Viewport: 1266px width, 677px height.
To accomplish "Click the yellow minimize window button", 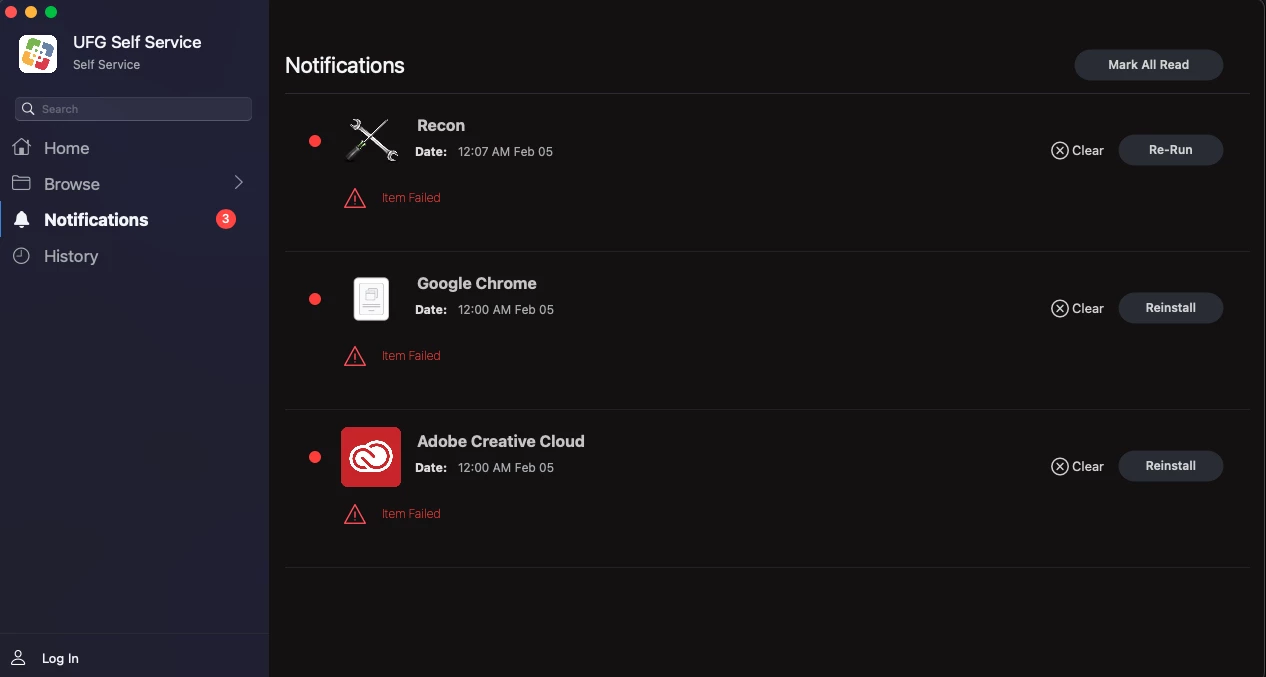I will 31,12.
